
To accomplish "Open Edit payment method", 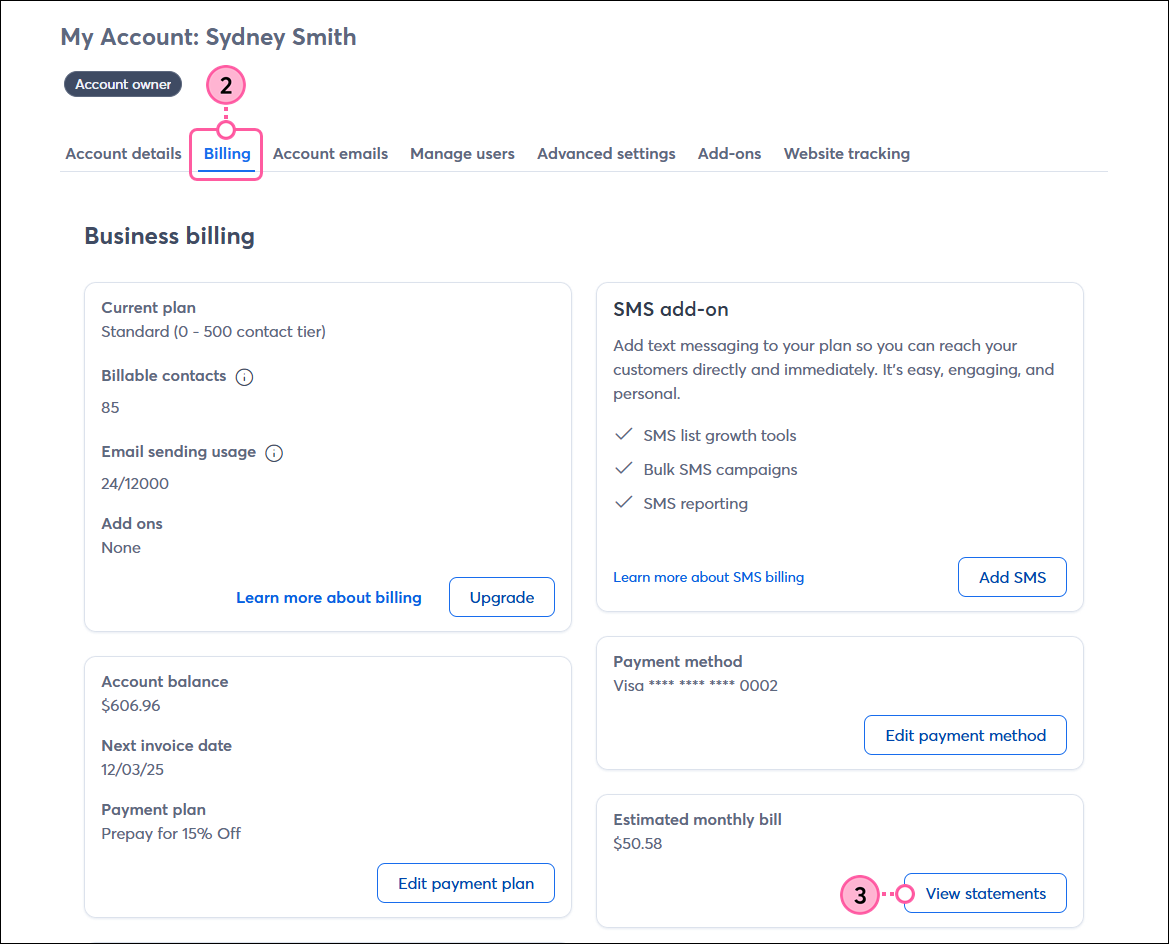I will tap(965, 734).
